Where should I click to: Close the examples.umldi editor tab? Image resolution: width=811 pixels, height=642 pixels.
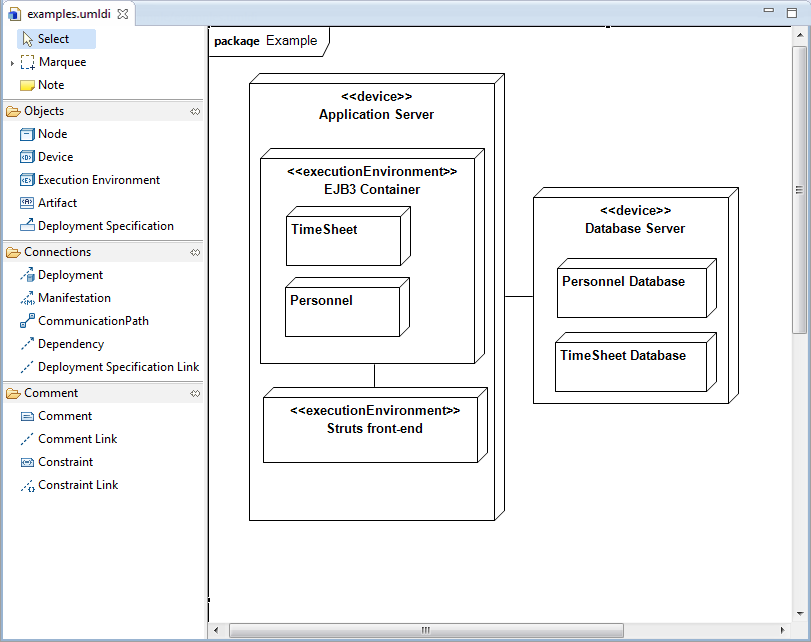[123, 14]
